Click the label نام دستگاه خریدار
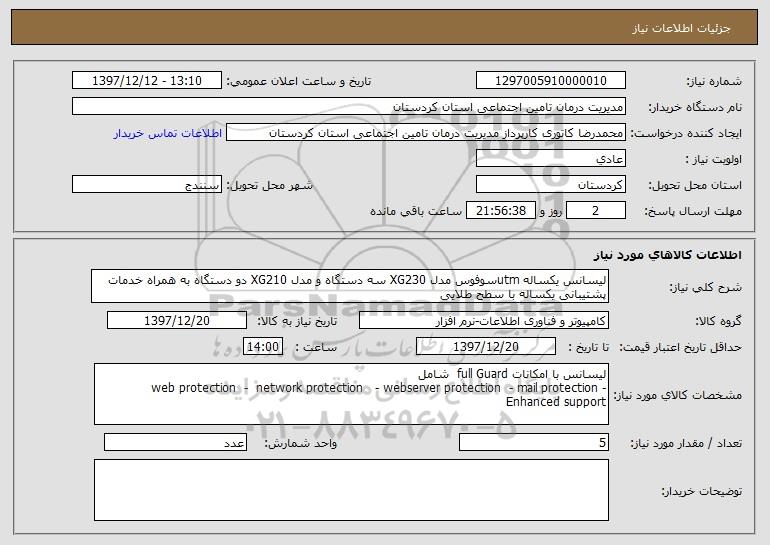The image size is (770, 545). tap(695, 108)
